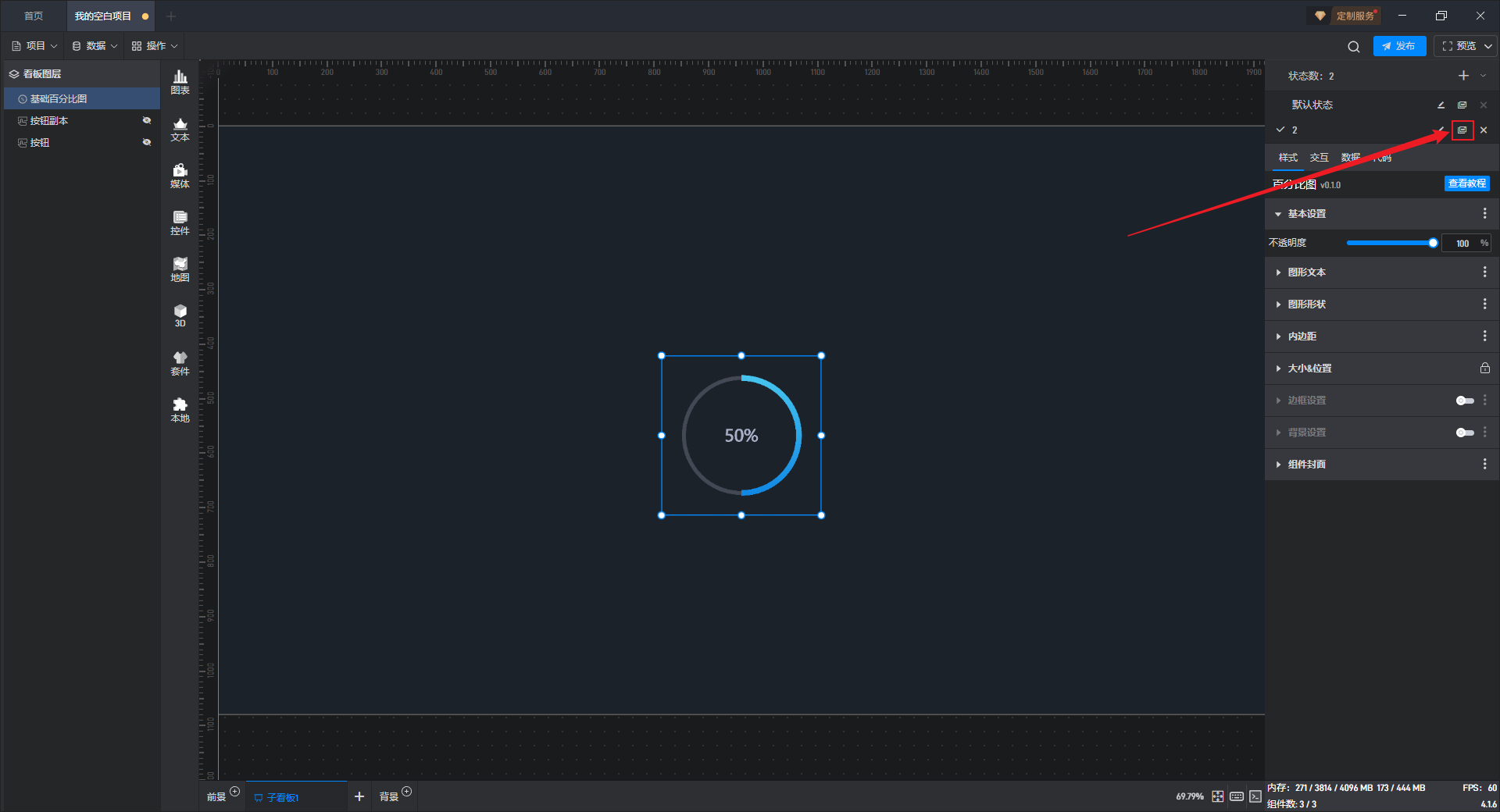
Task: Open the 文本 text components panel
Action: coord(180,129)
